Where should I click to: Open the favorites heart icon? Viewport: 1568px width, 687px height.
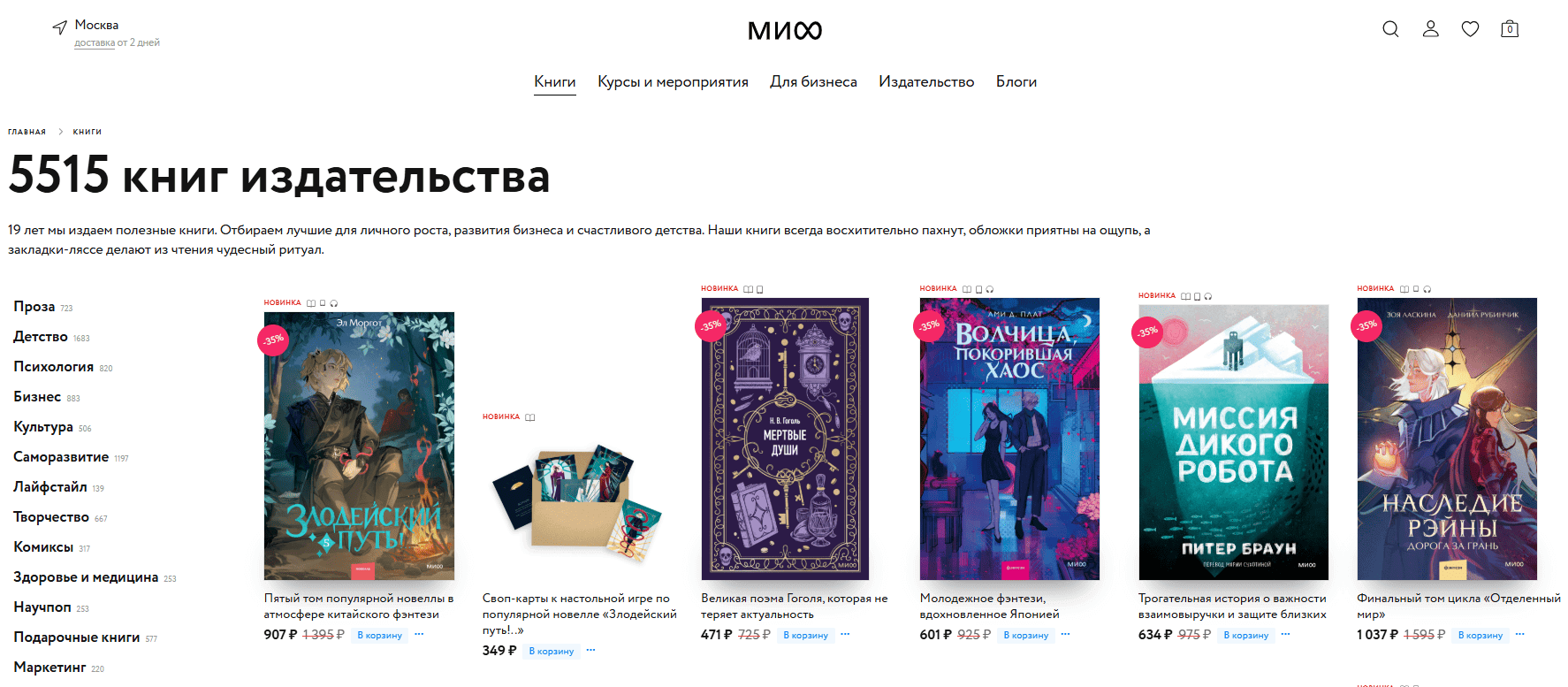[1470, 29]
